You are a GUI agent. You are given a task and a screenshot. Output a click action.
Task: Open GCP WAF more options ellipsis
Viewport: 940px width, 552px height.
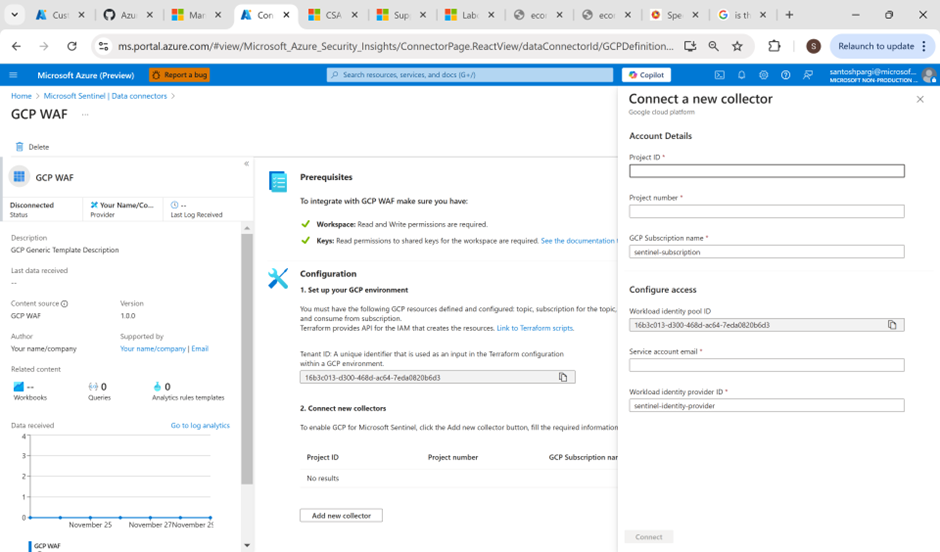coord(85,114)
